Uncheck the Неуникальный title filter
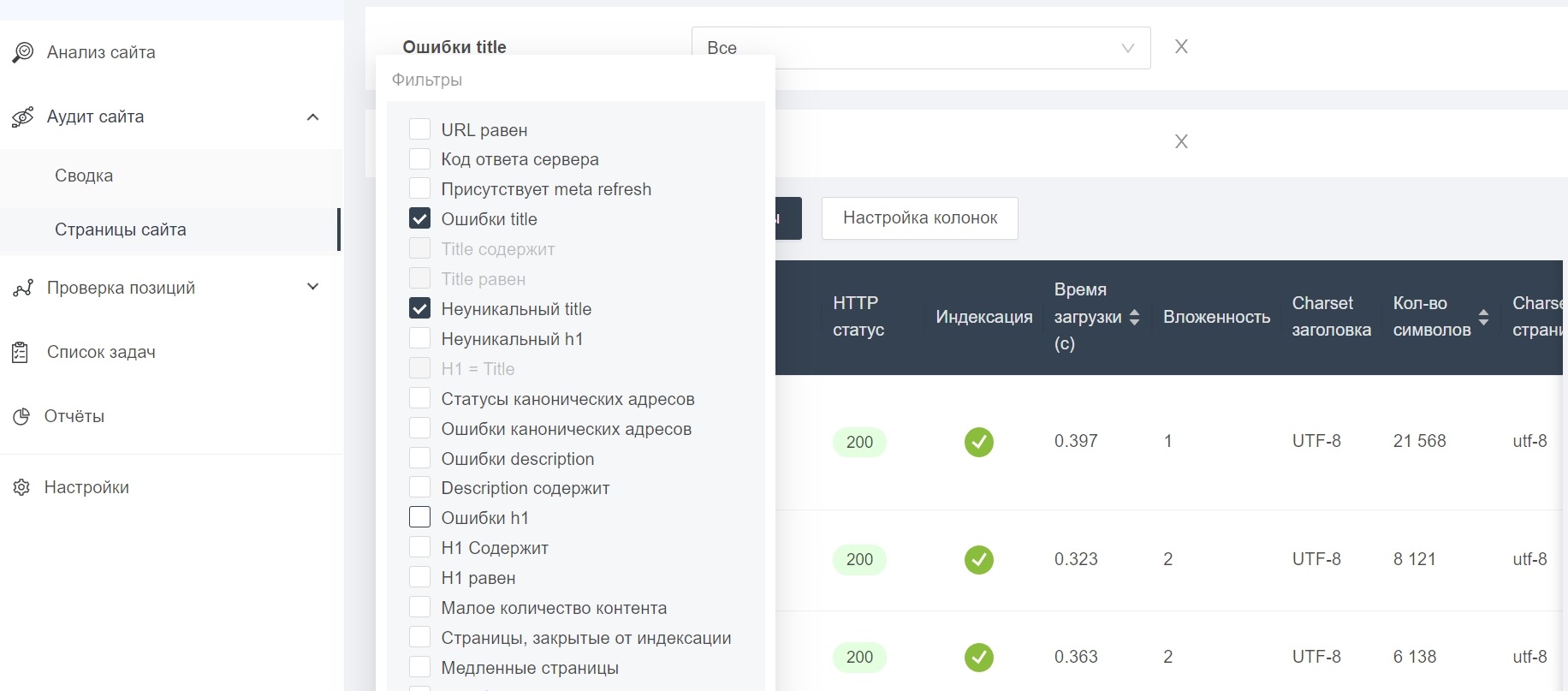The height and width of the screenshot is (691, 1568). point(419,308)
